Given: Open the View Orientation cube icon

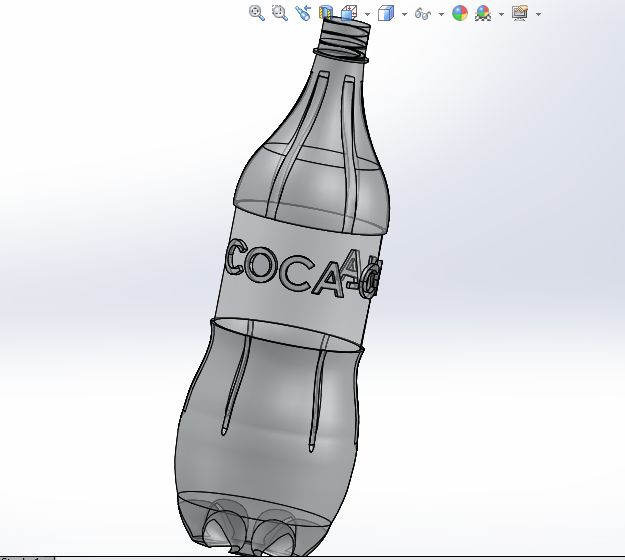Looking at the screenshot, I should point(349,13).
